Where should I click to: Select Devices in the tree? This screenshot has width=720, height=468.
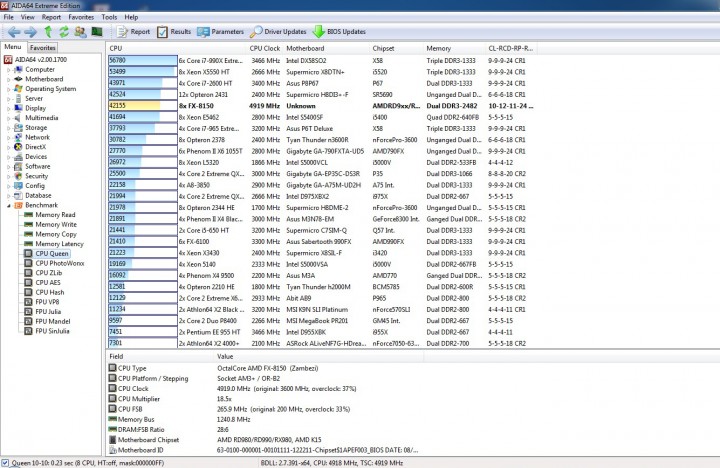coord(31,157)
